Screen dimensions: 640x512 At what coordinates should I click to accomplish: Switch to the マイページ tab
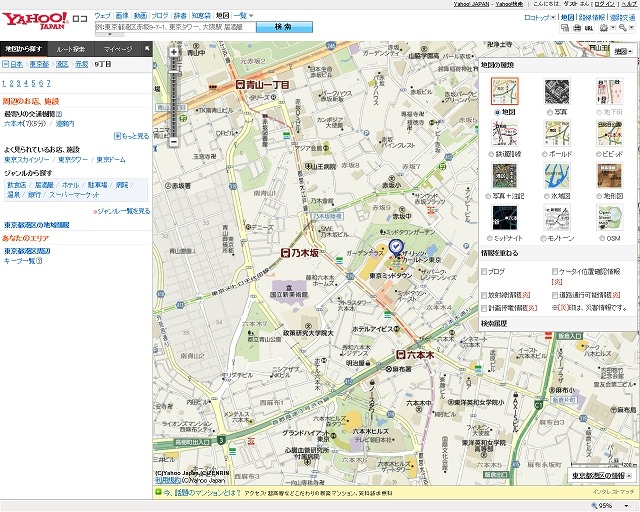tap(118, 49)
